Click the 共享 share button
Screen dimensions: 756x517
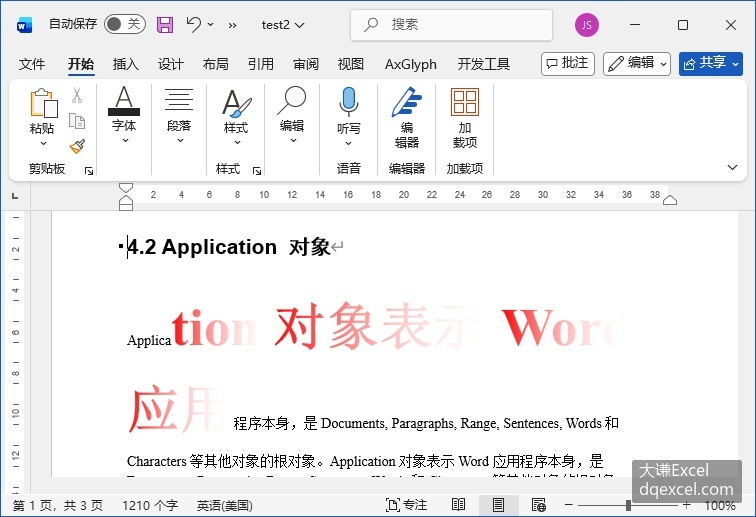coord(711,64)
